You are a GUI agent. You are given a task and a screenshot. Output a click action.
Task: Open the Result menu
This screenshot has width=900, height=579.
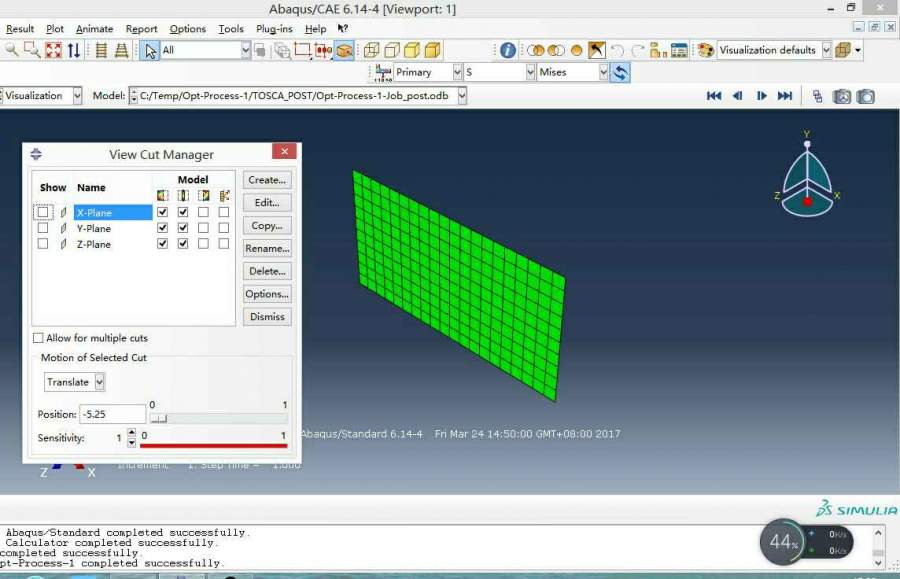(20, 29)
